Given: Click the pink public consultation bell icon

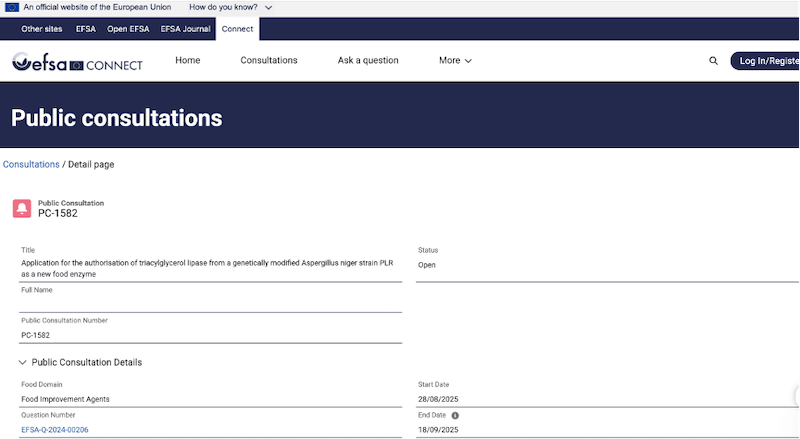Looking at the screenshot, I should point(22,208).
